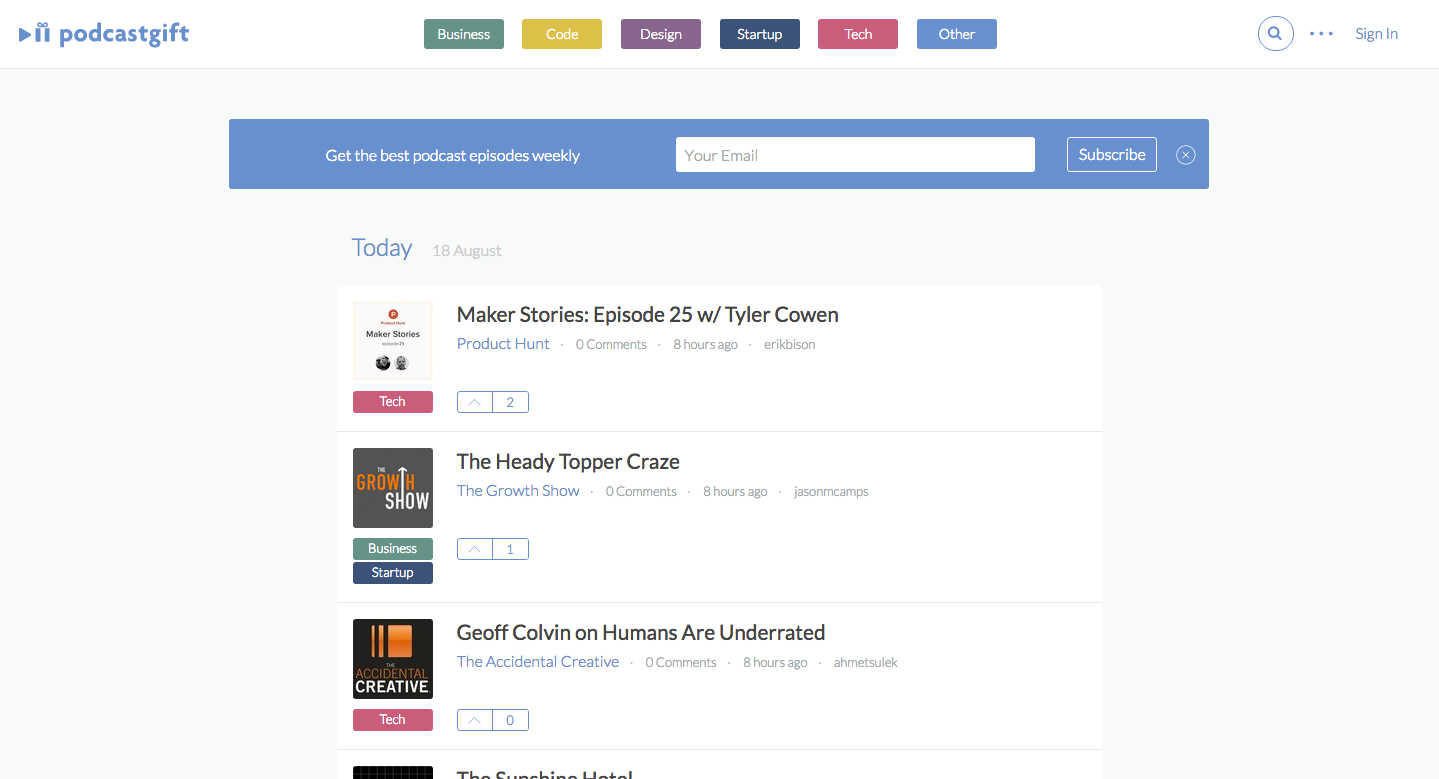1439x779 pixels.
Task: Open user ahmetsulek profile
Action: pyautogui.click(x=866, y=662)
